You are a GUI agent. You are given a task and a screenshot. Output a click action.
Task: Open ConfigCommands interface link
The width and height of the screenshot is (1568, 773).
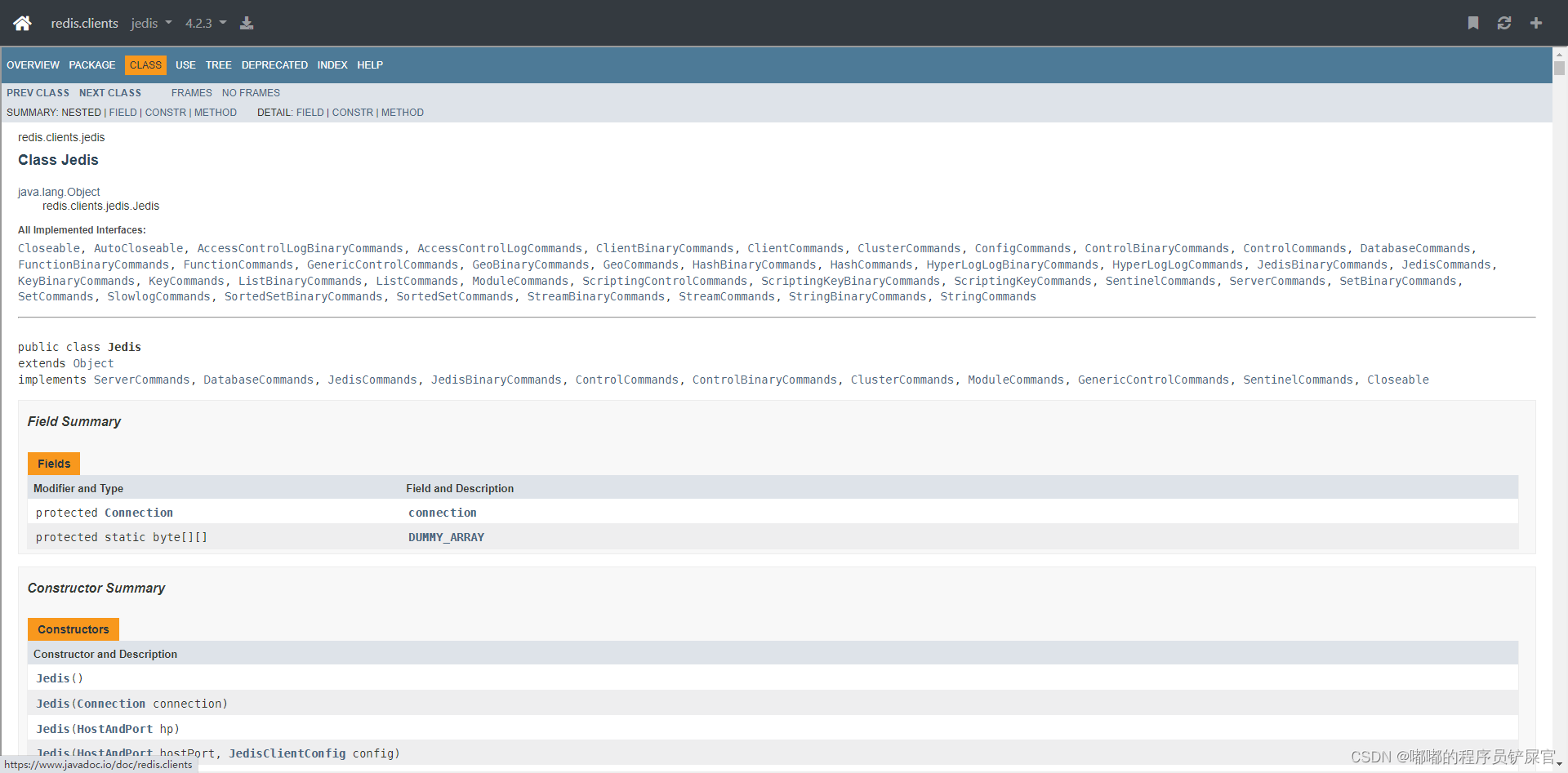[x=1022, y=249]
